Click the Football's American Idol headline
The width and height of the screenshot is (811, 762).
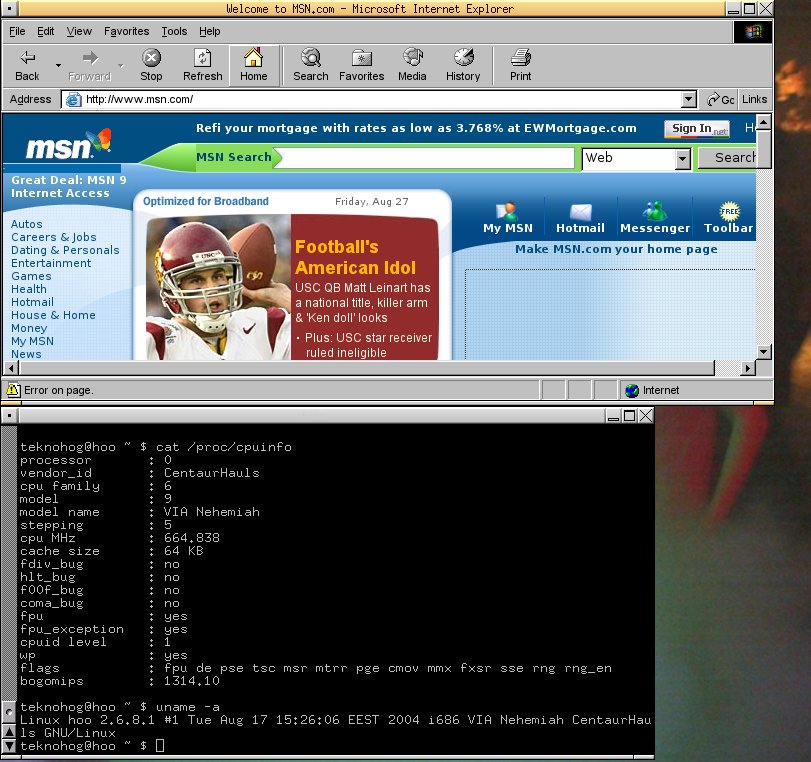pos(355,257)
